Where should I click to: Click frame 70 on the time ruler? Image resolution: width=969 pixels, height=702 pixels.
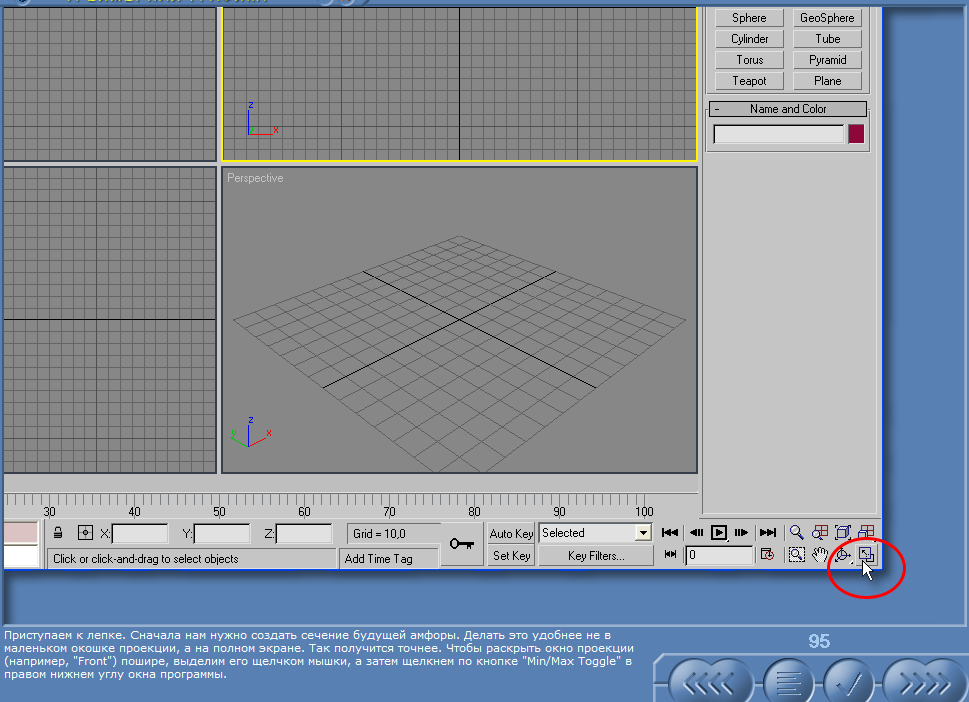(x=389, y=512)
